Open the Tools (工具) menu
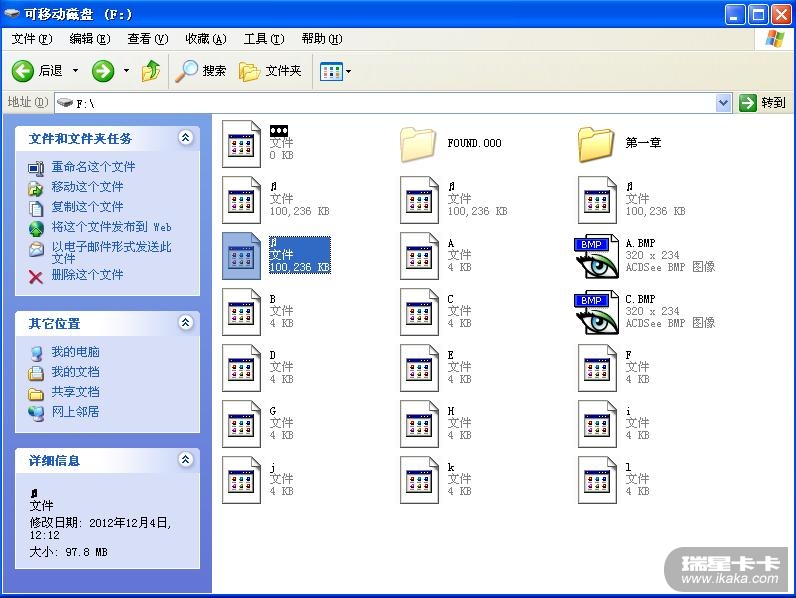This screenshot has height=598, width=796. (x=264, y=39)
